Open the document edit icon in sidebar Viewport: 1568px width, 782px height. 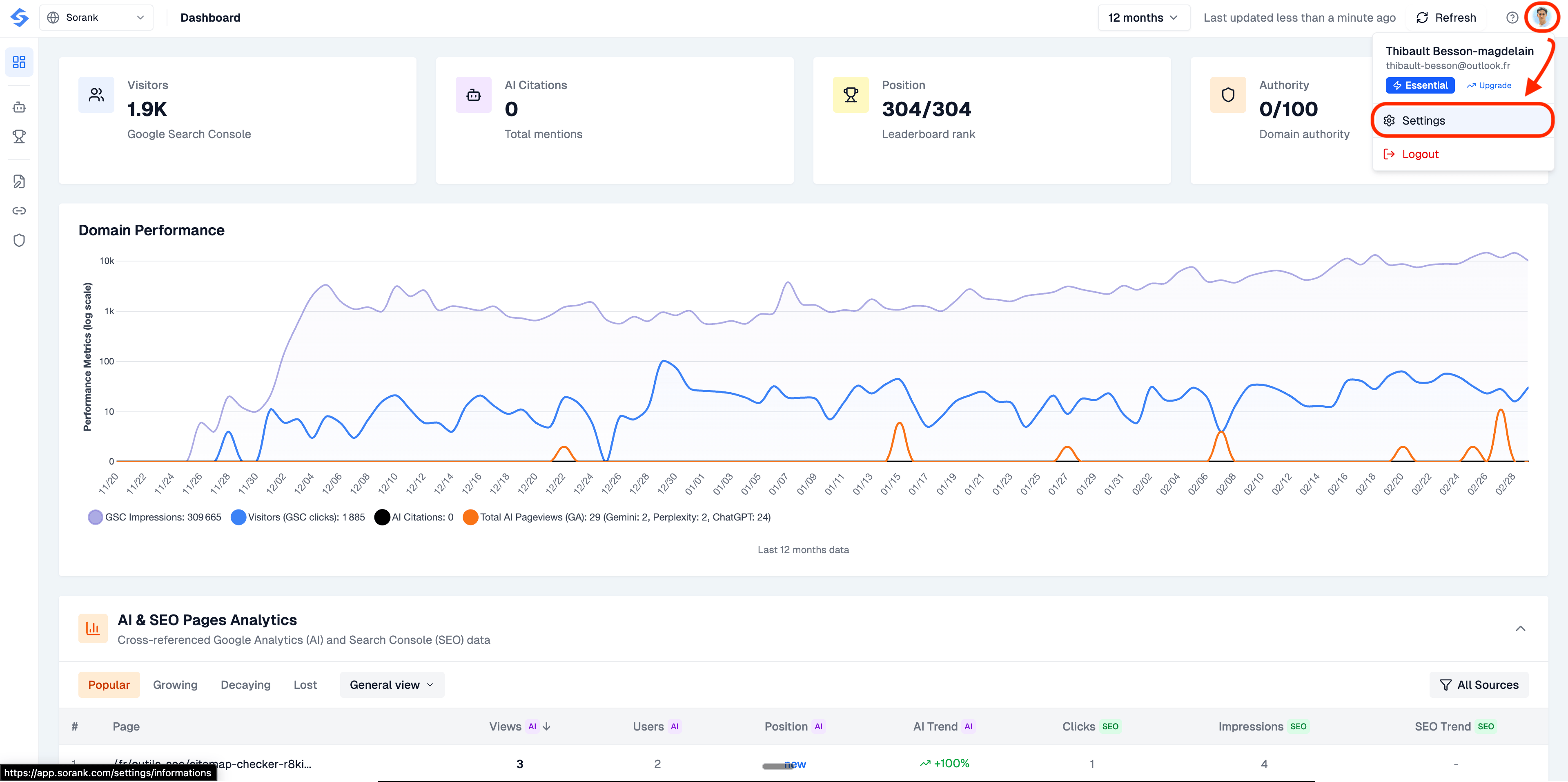19,181
